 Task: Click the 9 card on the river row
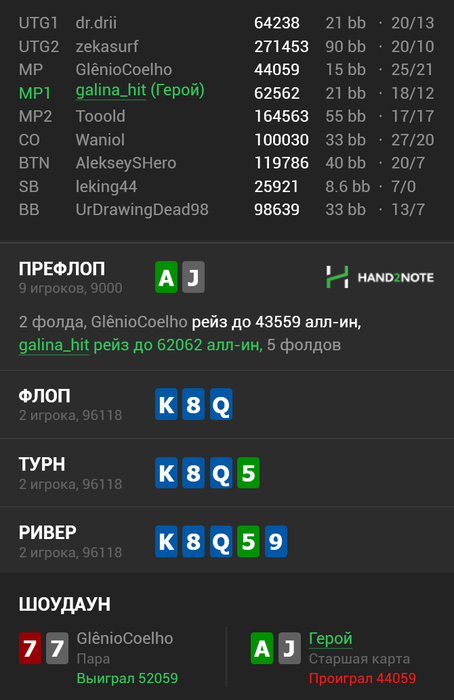coord(275,542)
